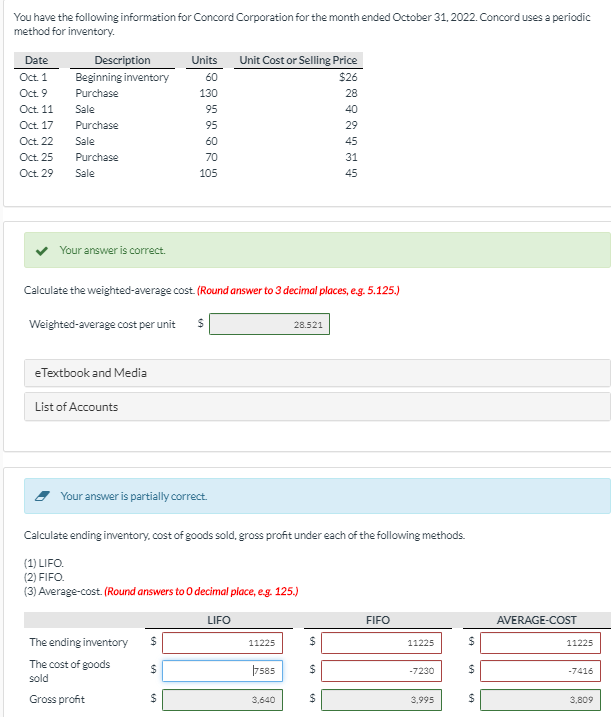The height and width of the screenshot is (717, 611).
Task: Click the 'Oct. 17' date cell
Action: [x=36, y=125]
